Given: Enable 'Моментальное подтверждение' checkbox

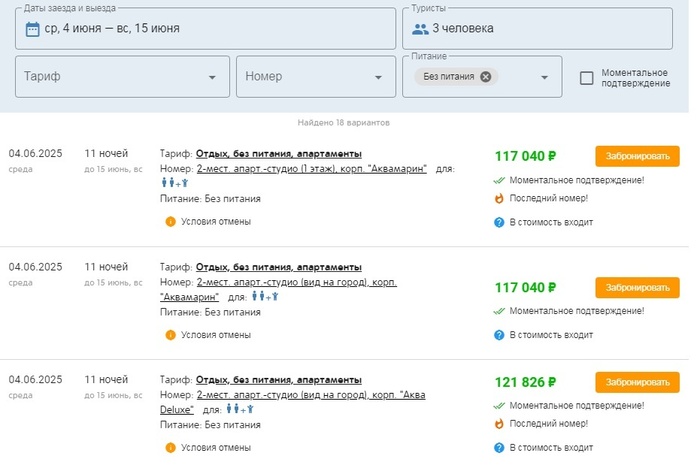Looking at the screenshot, I should (x=587, y=77).
